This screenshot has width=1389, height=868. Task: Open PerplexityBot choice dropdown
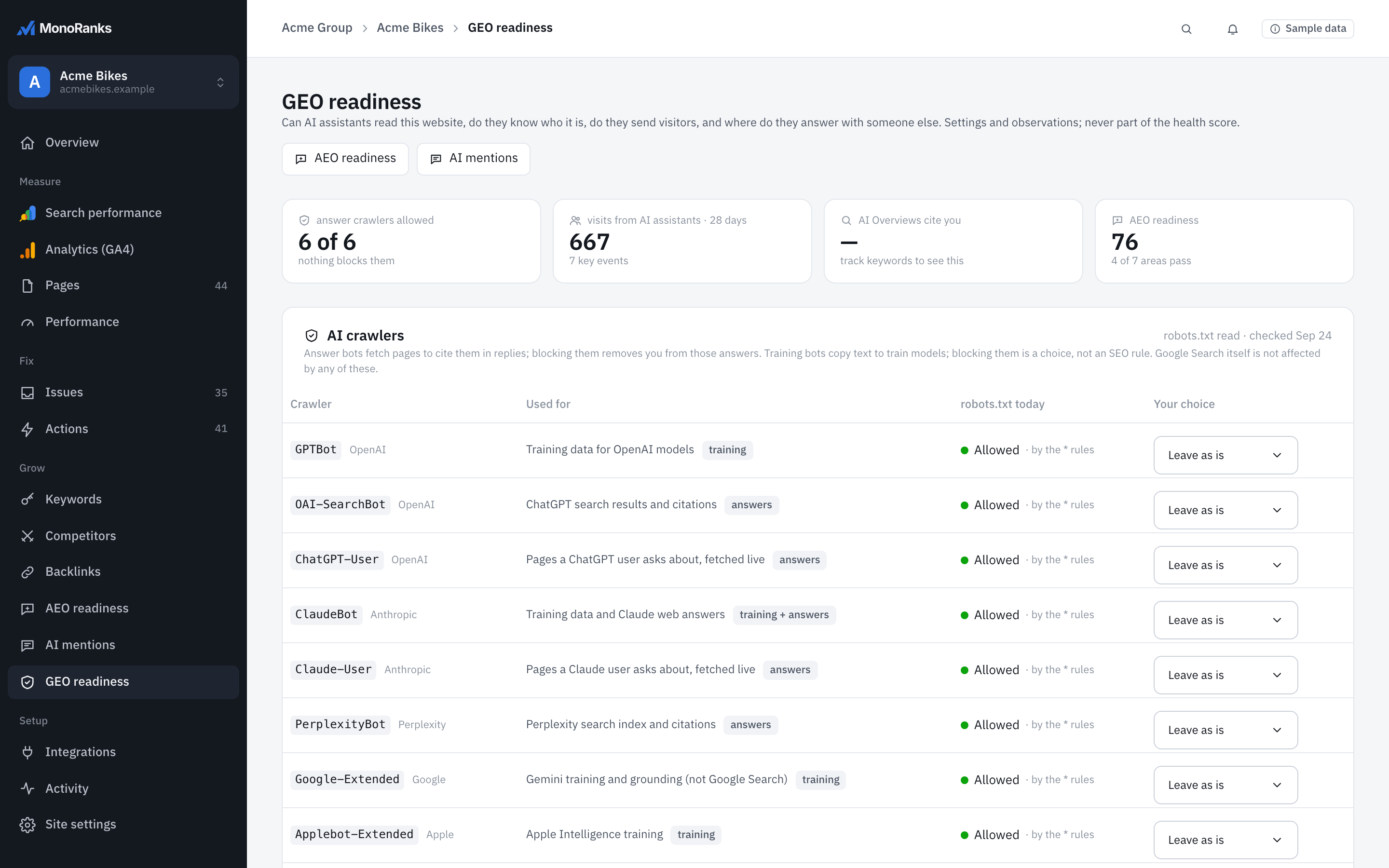(x=1226, y=730)
